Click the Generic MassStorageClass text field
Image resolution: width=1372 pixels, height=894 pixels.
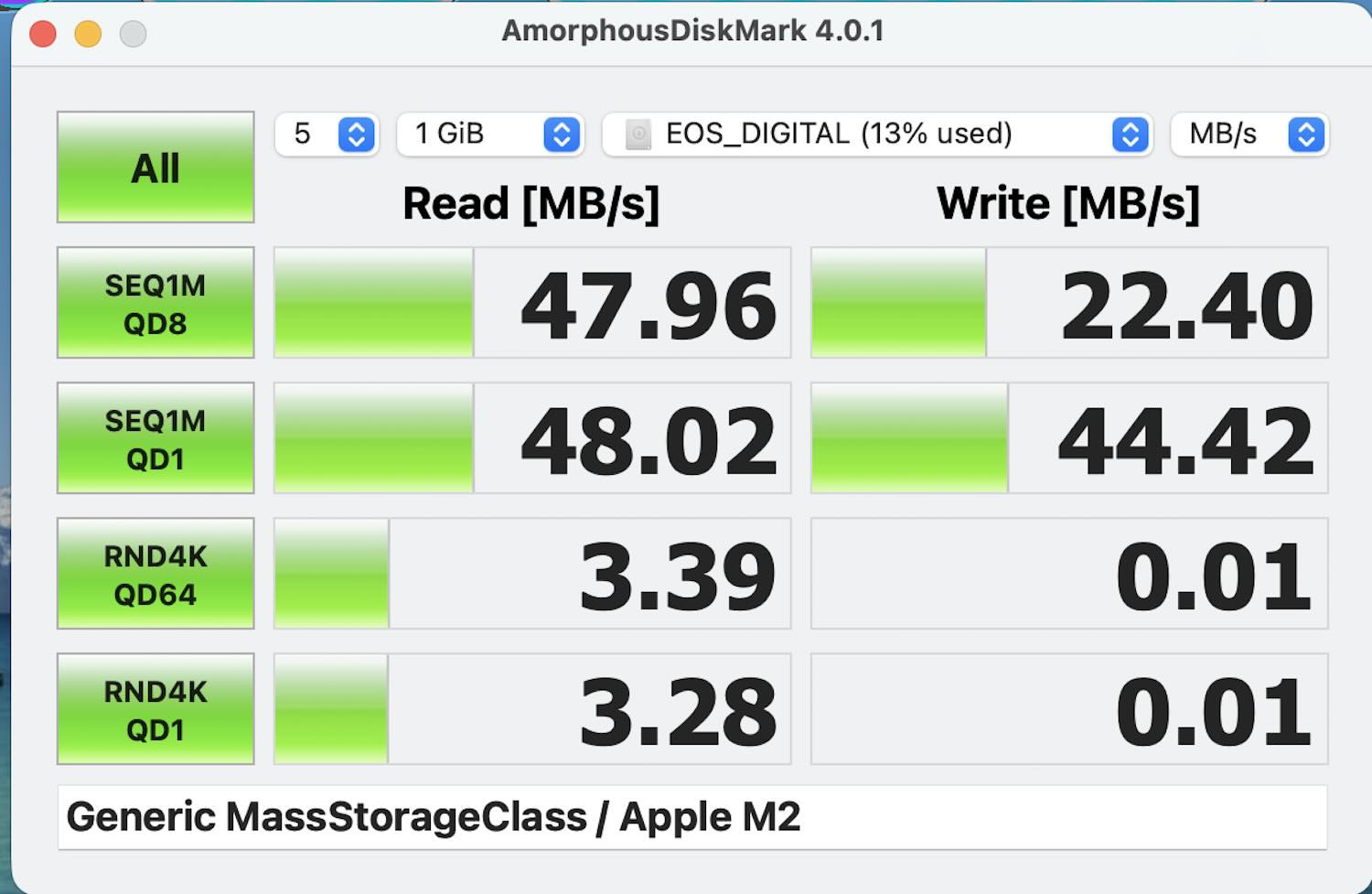pos(691,817)
